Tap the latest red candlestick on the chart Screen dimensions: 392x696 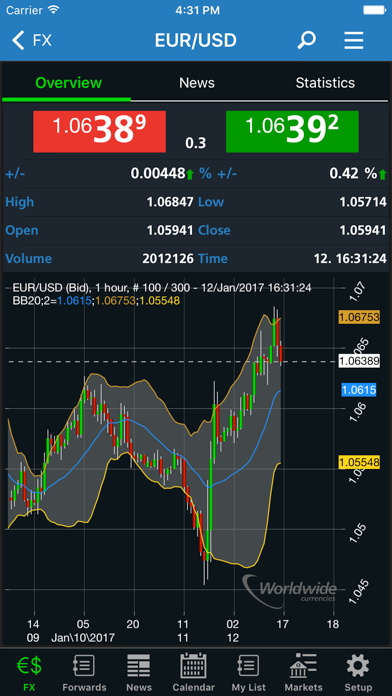point(281,353)
